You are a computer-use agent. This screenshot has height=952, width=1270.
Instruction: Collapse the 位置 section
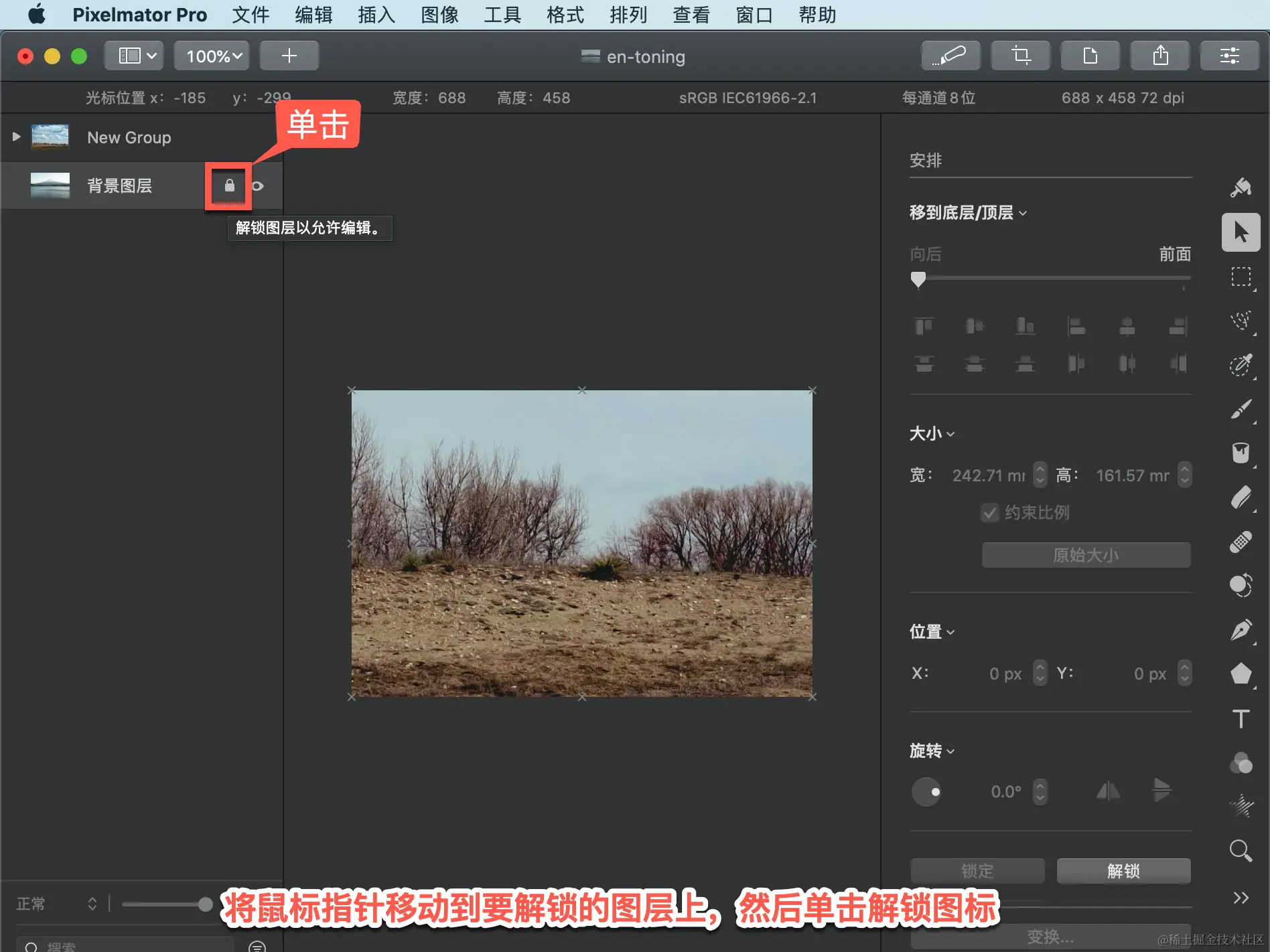932,632
